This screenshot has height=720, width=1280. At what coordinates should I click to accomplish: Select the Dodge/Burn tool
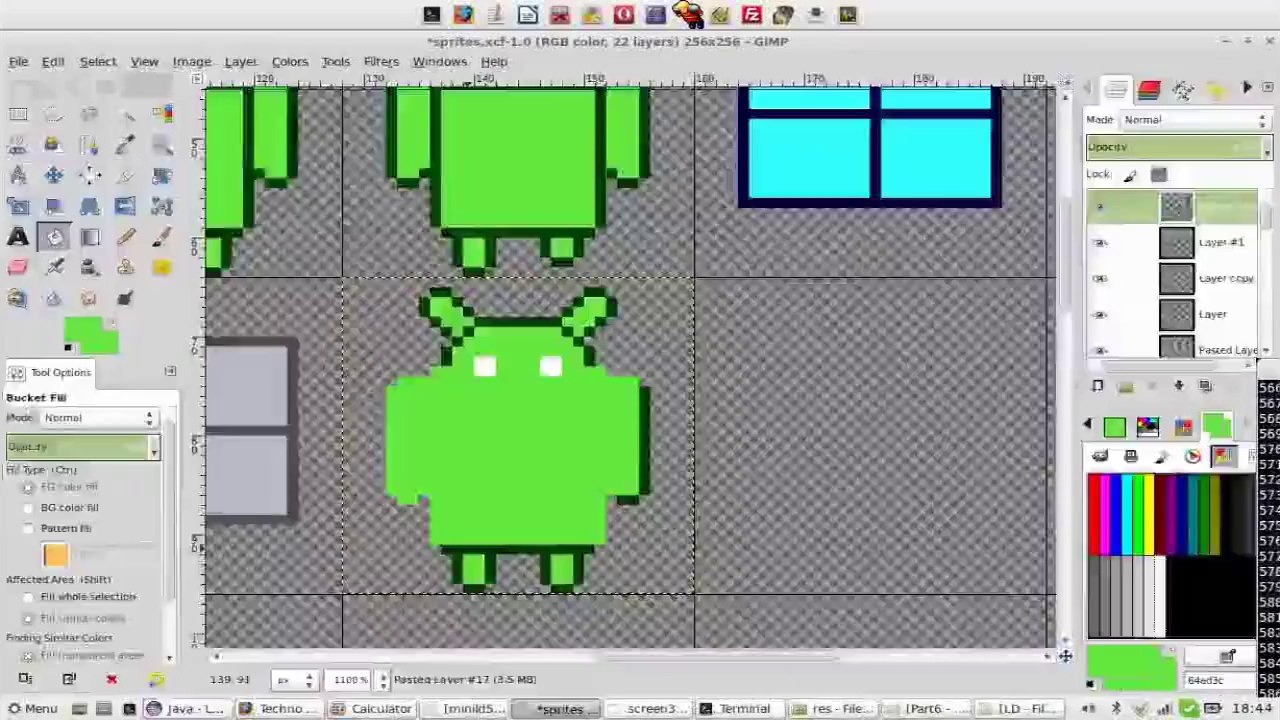coord(125,298)
